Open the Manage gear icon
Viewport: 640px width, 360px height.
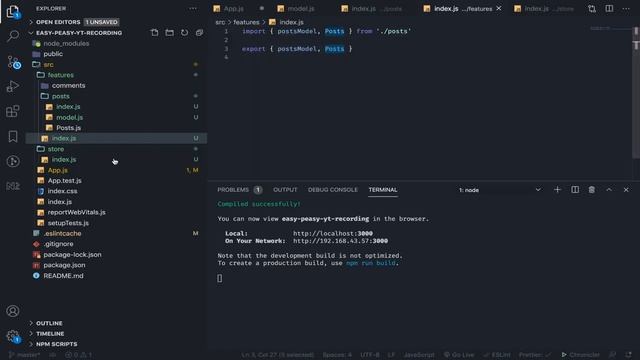tap(13, 337)
